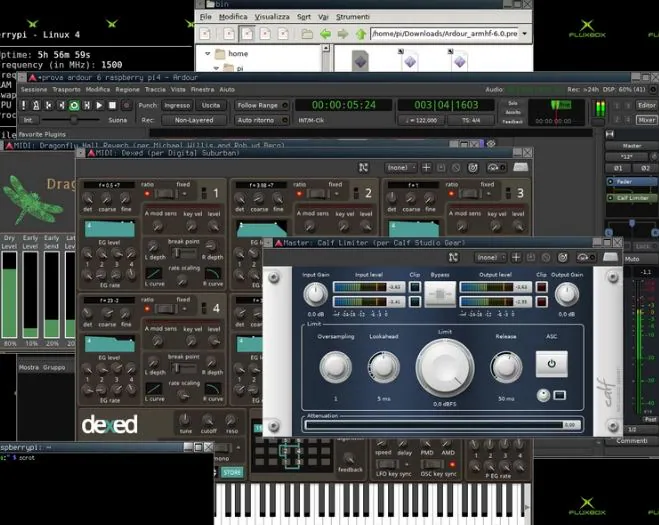The width and height of the screenshot is (659, 525).
Task: Toggle the ASC power button in Calf Limiter
Action: coord(551,364)
